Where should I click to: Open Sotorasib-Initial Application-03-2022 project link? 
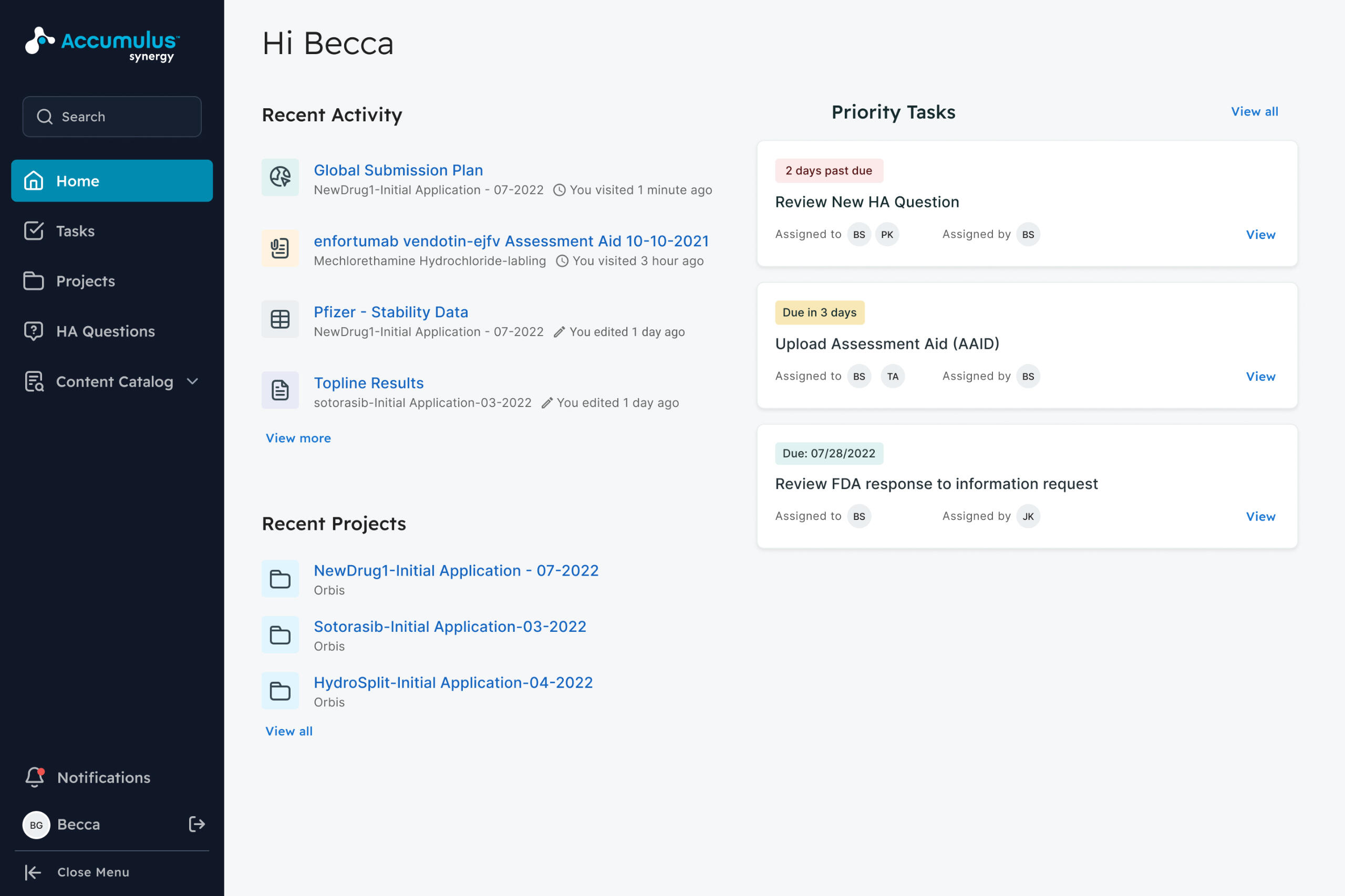click(449, 626)
